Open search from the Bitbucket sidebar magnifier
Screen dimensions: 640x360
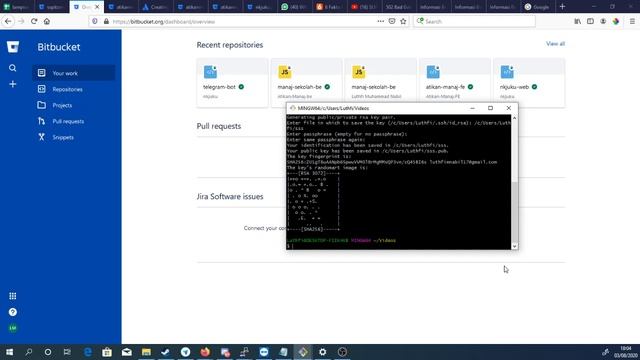point(13,68)
